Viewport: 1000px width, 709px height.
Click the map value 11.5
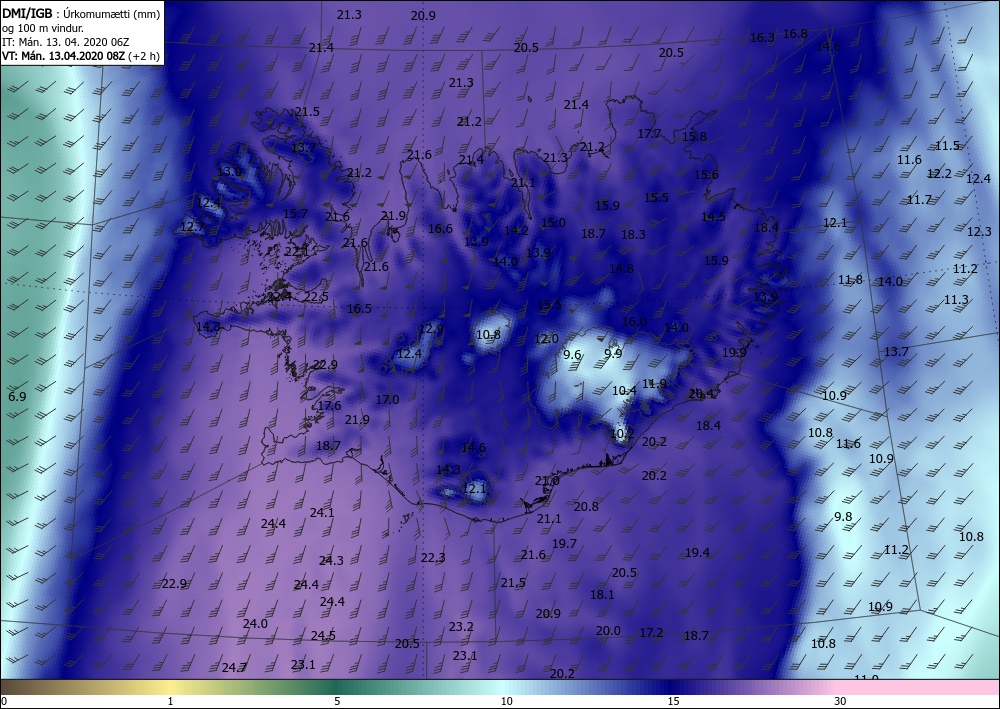tap(947, 146)
